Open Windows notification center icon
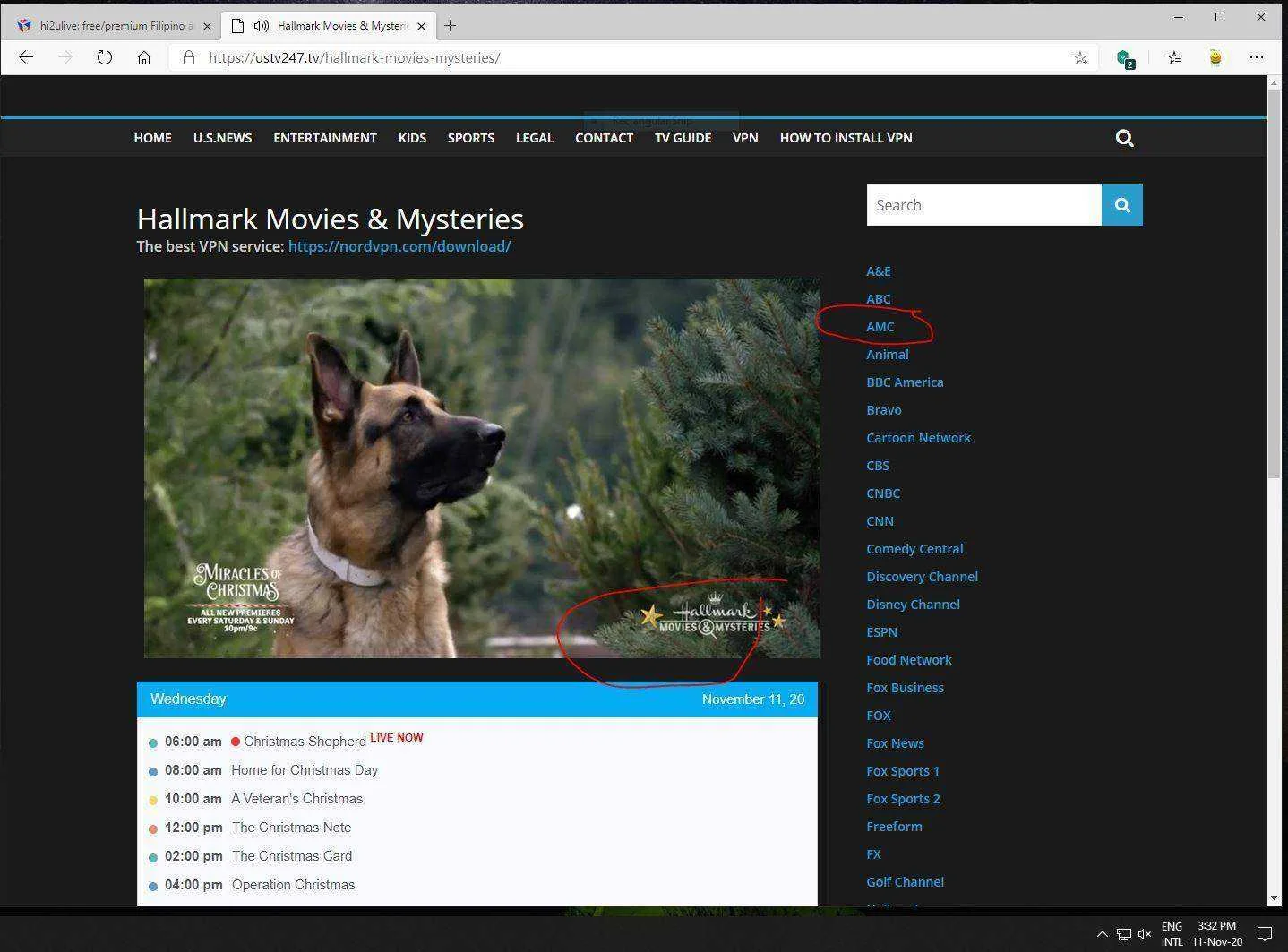This screenshot has height=952, width=1288. pos(1265,934)
